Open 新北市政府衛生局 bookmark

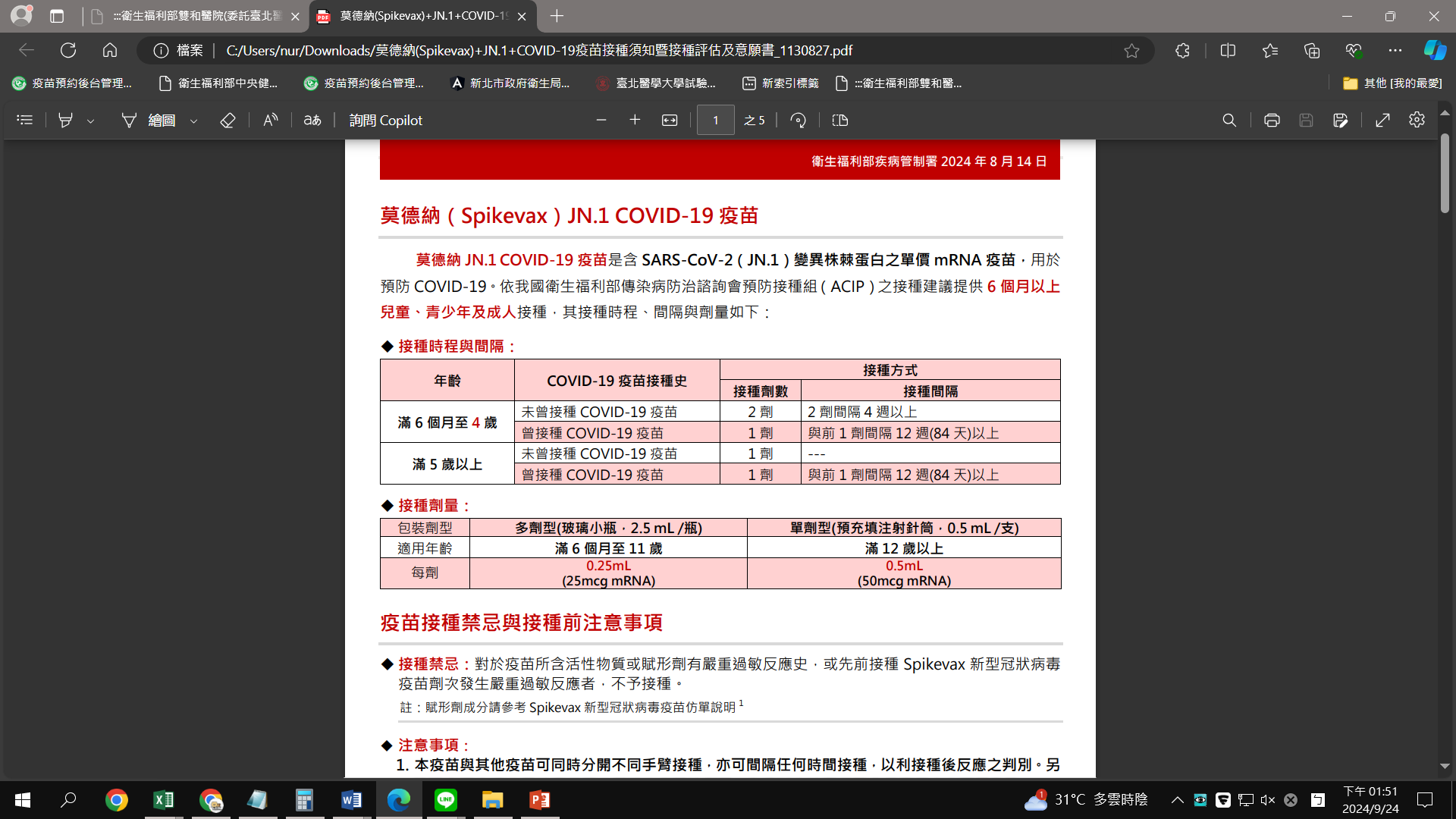click(510, 83)
